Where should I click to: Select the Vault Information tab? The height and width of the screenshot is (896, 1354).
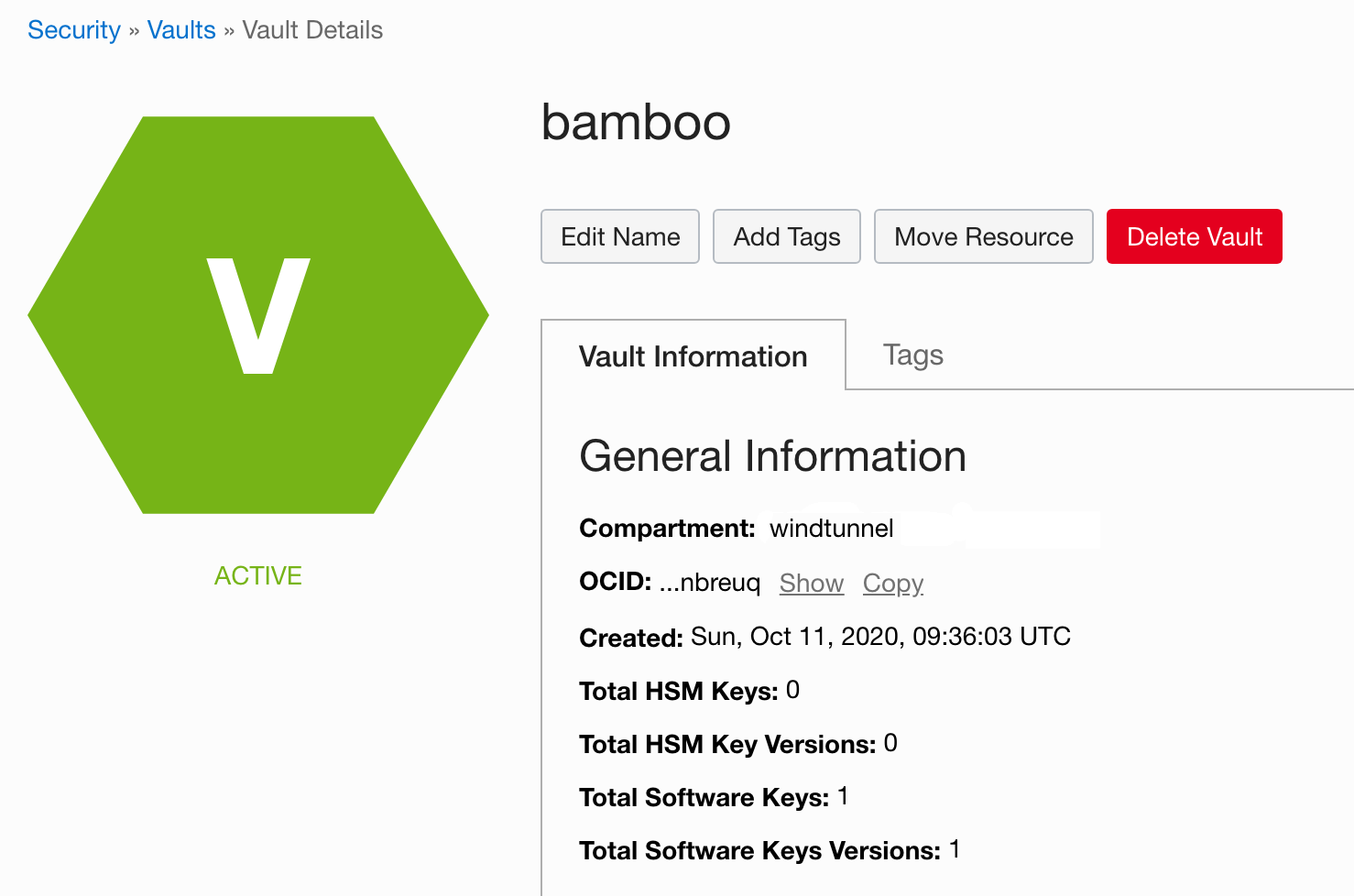pyautogui.click(x=693, y=355)
